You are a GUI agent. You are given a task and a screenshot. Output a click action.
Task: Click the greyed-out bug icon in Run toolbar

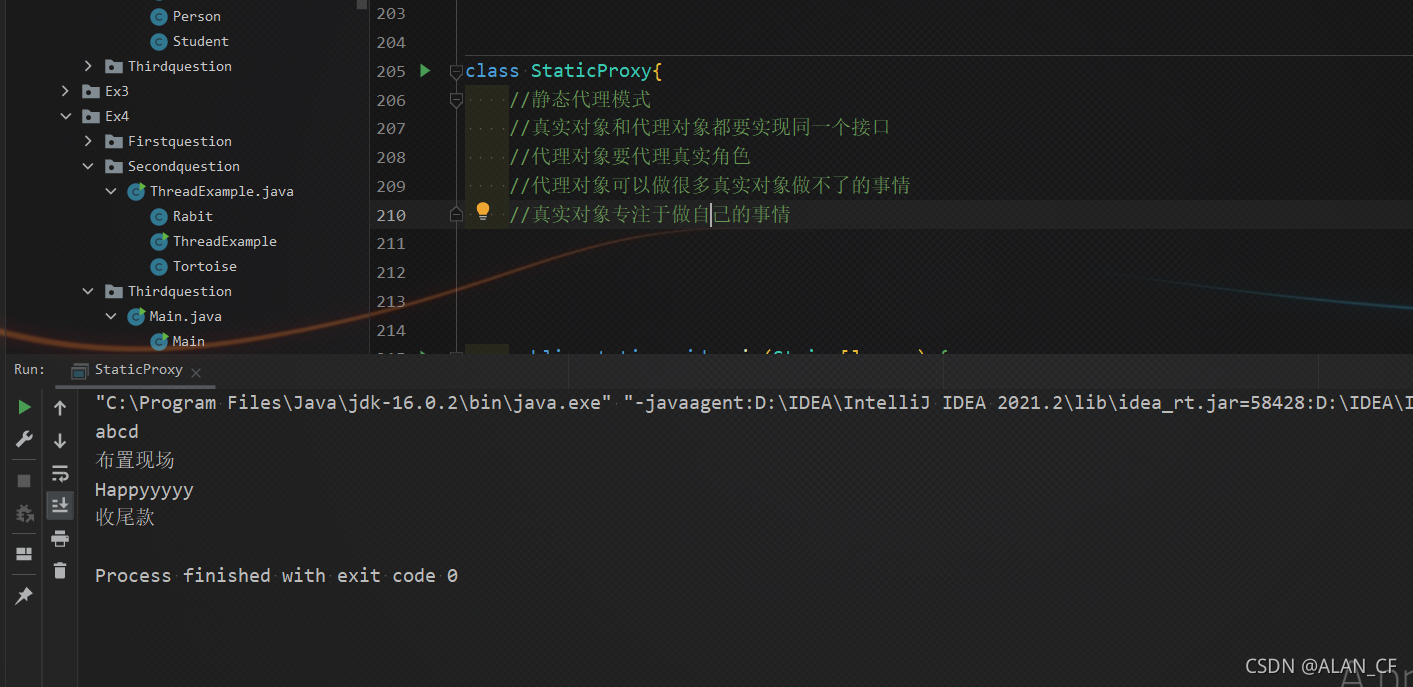point(24,513)
